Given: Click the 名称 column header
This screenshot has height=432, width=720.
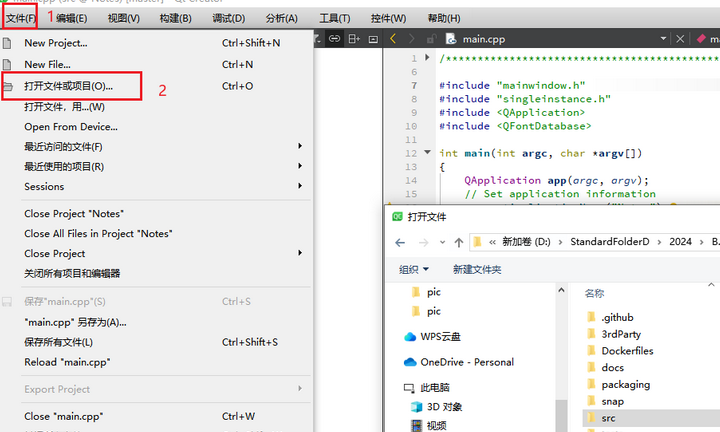Looking at the screenshot, I should (x=595, y=293).
